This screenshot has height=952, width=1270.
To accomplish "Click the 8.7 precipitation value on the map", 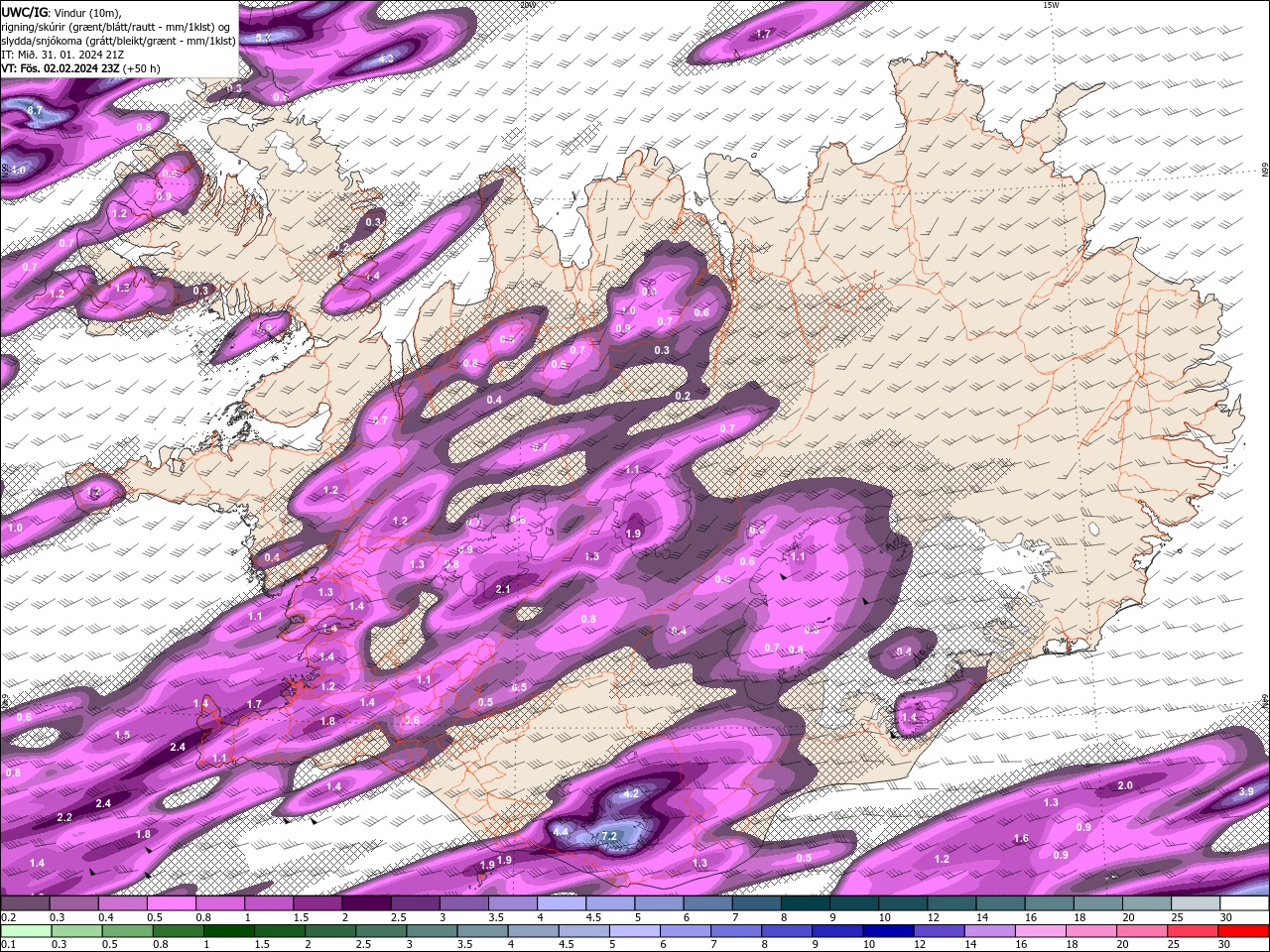I will 35,110.
